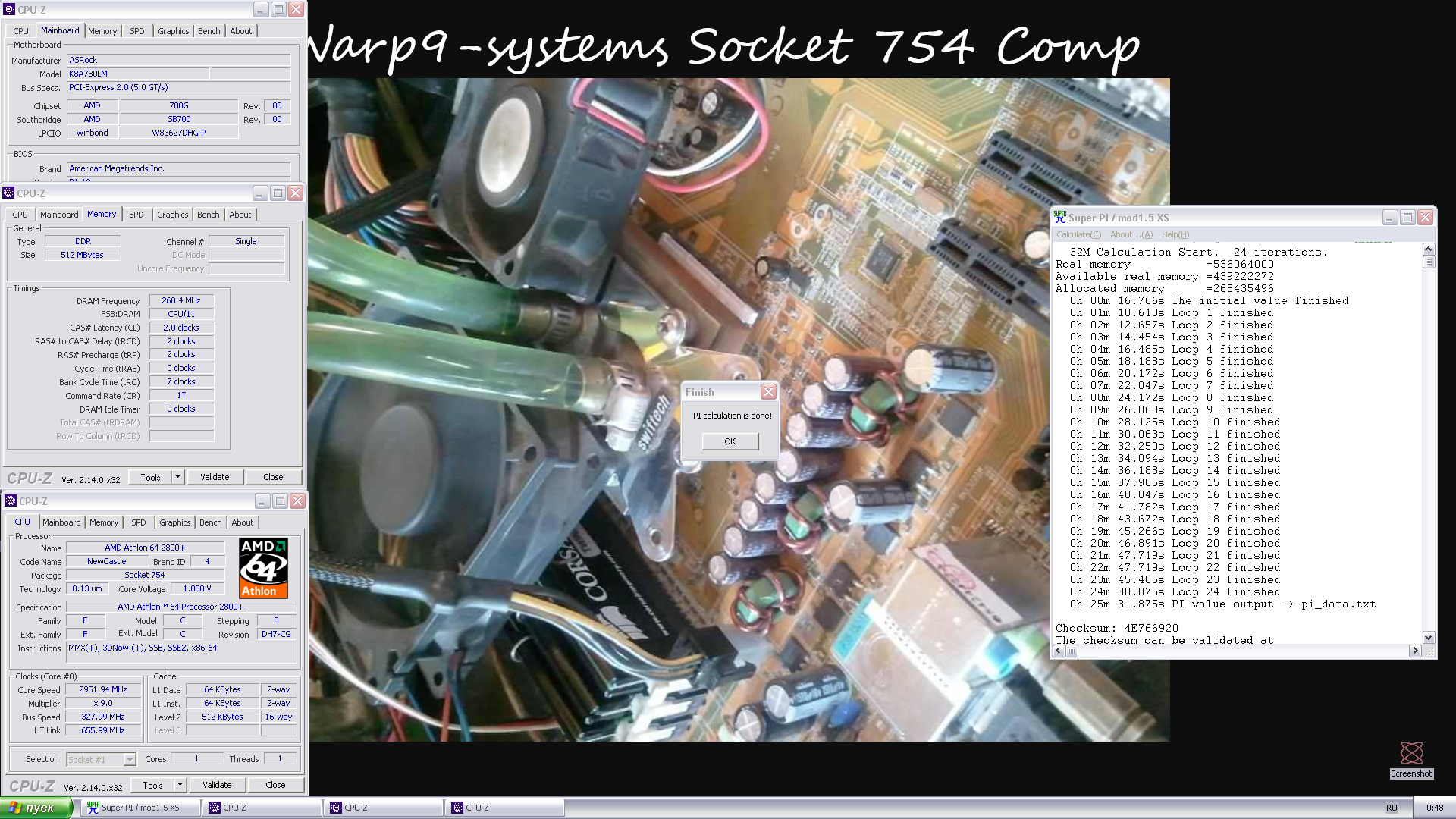Viewport: 1456px width, 819px height.
Task: Close the bottom CPU-Z CPU window
Action: point(298,501)
